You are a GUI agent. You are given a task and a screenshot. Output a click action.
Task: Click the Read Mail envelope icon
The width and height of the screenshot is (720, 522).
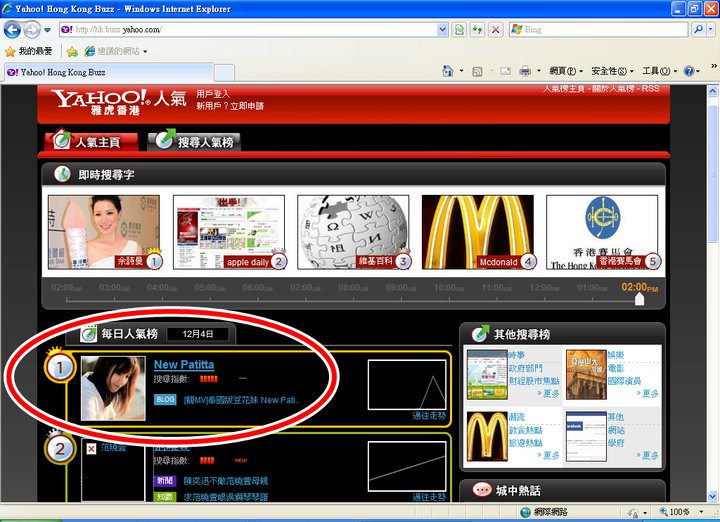[x=506, y=71]
